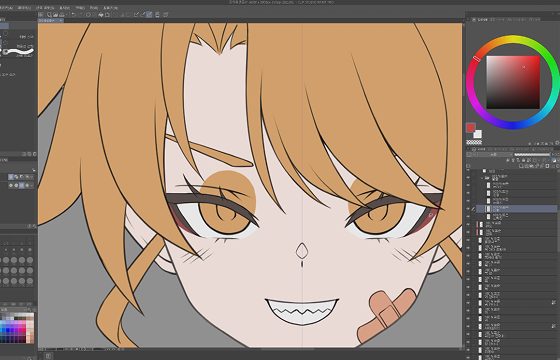Select the highlighted anti-aliasing level button
560x360 pixels.
point(22,185)
